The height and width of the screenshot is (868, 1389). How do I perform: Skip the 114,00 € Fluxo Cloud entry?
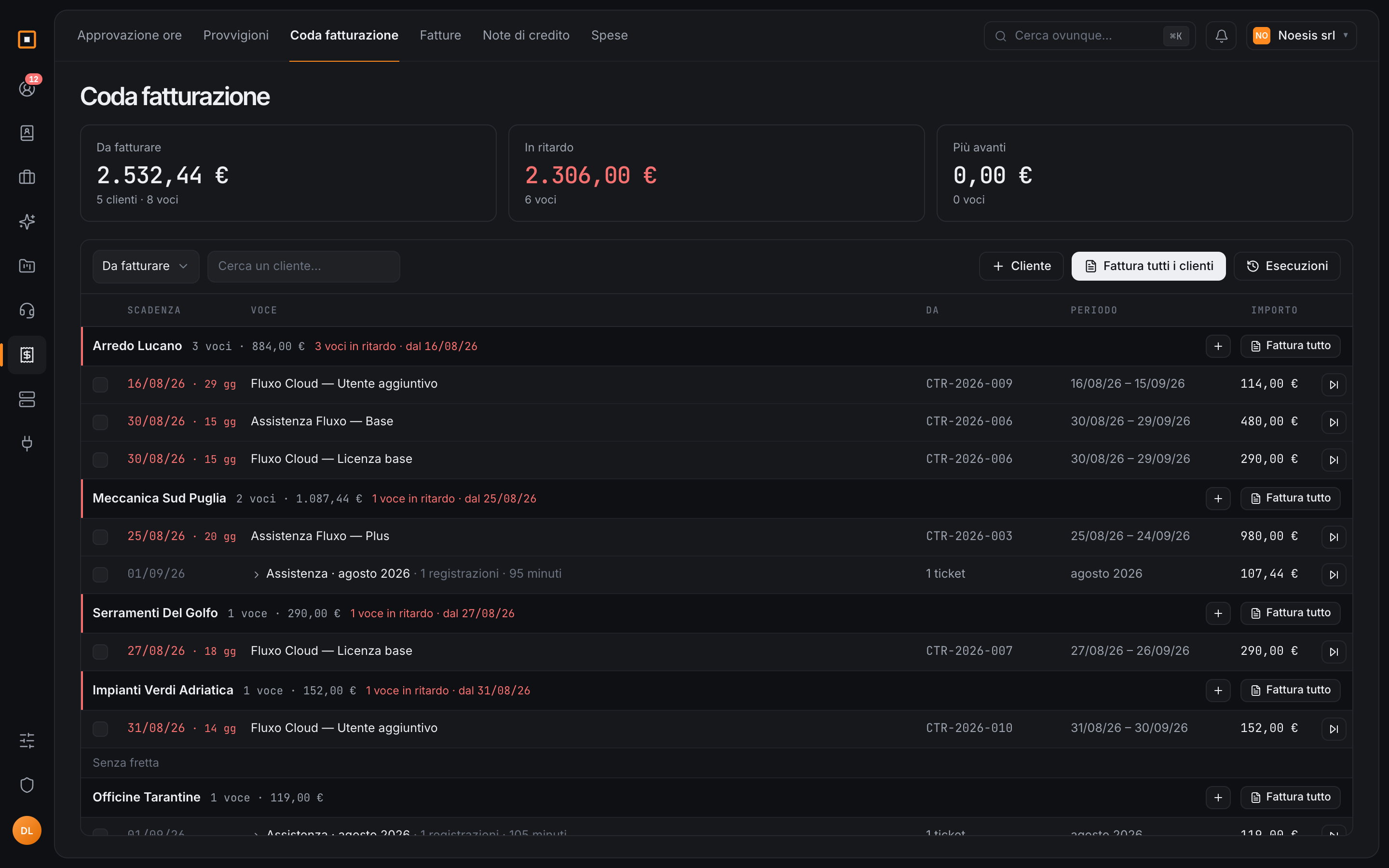point(1334,385)
